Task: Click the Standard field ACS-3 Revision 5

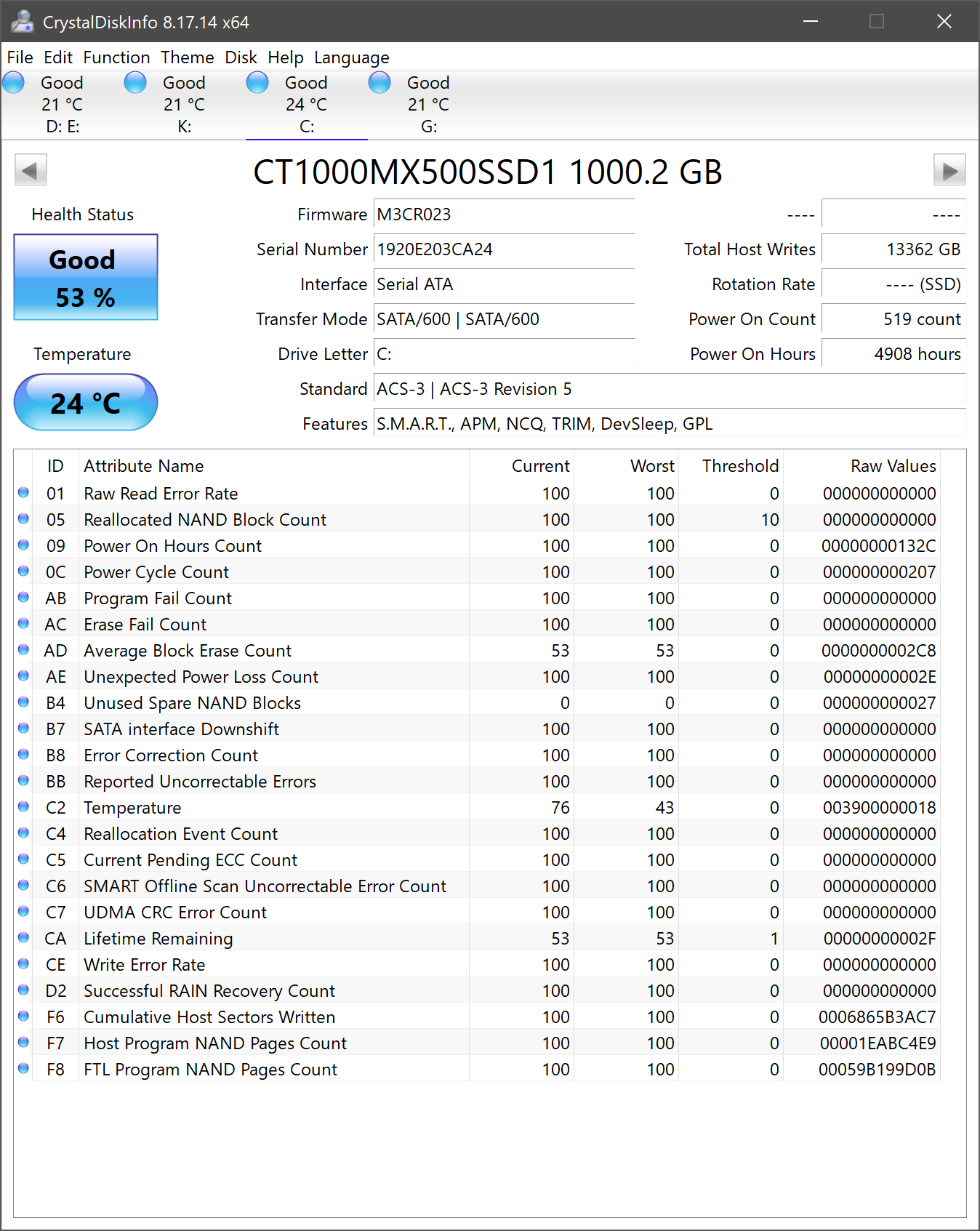Action: click(x=670, y=389)
